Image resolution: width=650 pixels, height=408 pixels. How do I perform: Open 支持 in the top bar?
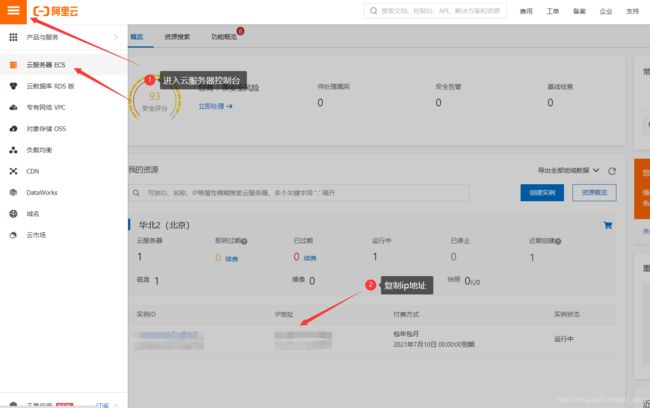click(x=632, y=11)
